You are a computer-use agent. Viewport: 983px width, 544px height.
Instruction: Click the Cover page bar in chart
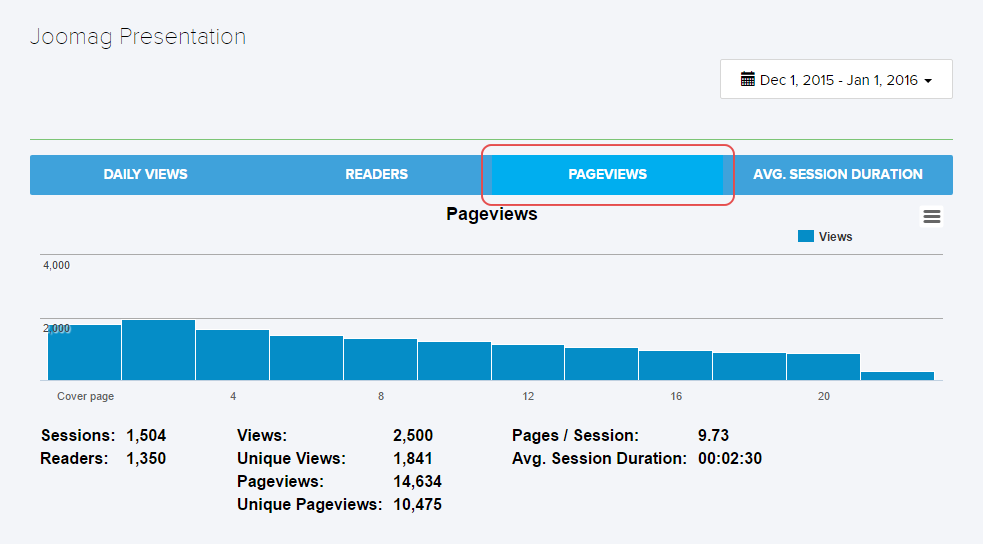pyautogui.click(x=85, y=353)
